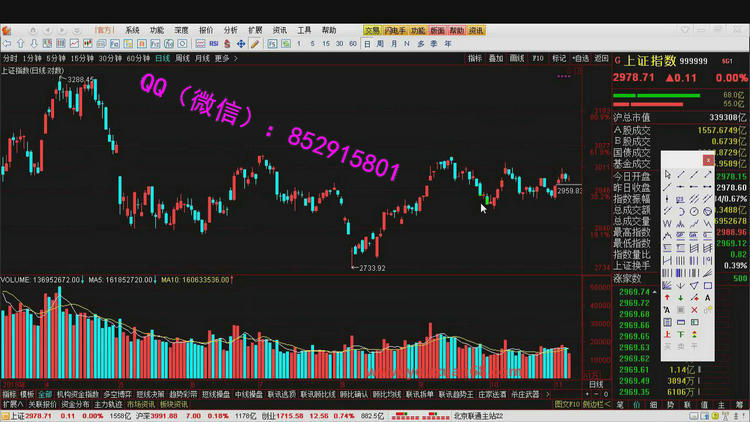Click the RSI indicator toolbar icon
The width and height of the screenshot is (750, 422).
213,44
